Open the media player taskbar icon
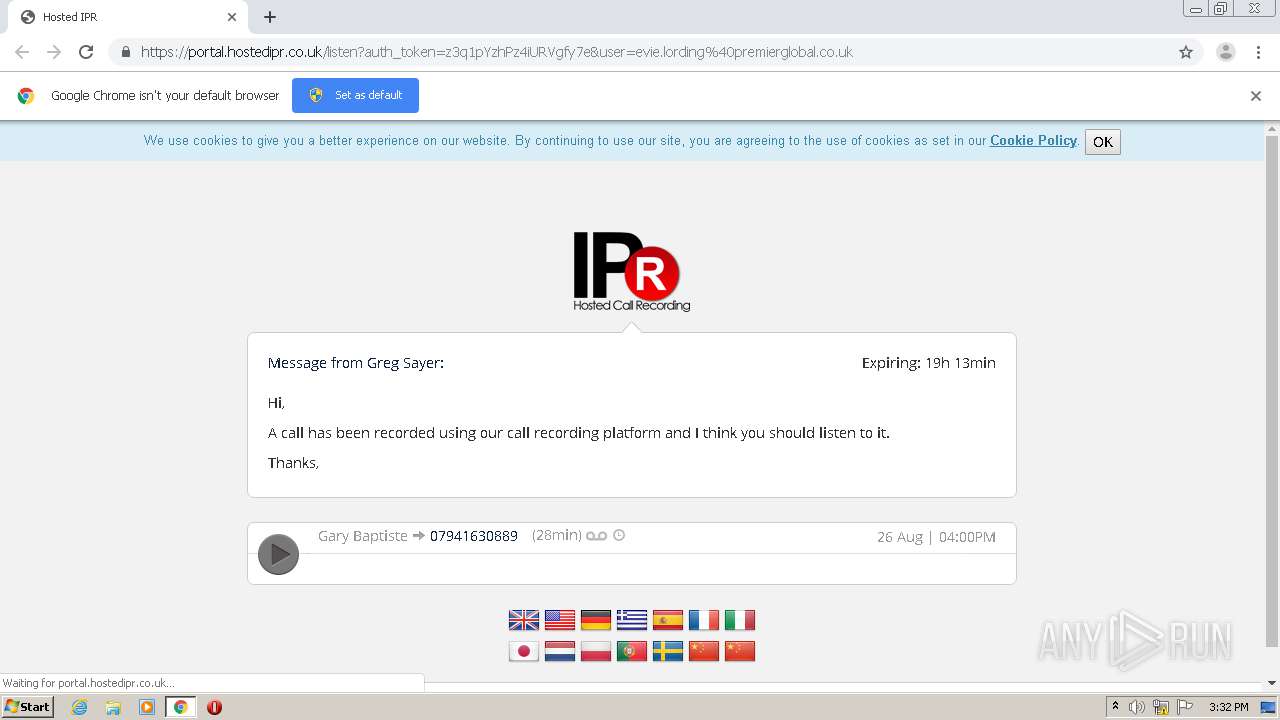The image size is (1280, 720). [147, 707]
